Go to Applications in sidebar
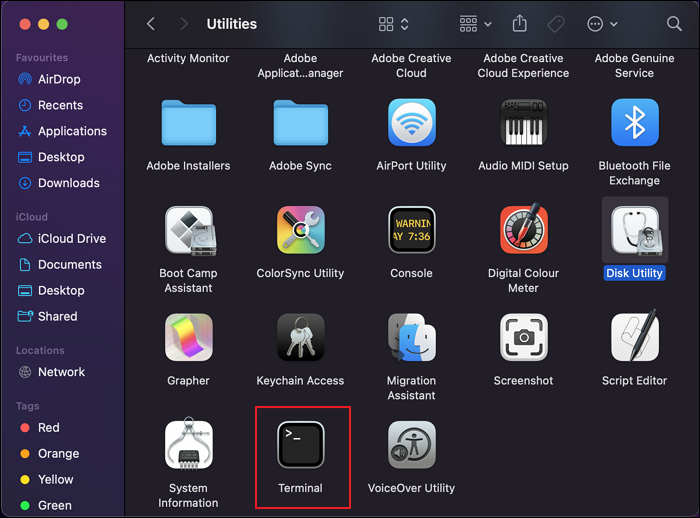This screenshot has height=518, width=700. point(62,131)
